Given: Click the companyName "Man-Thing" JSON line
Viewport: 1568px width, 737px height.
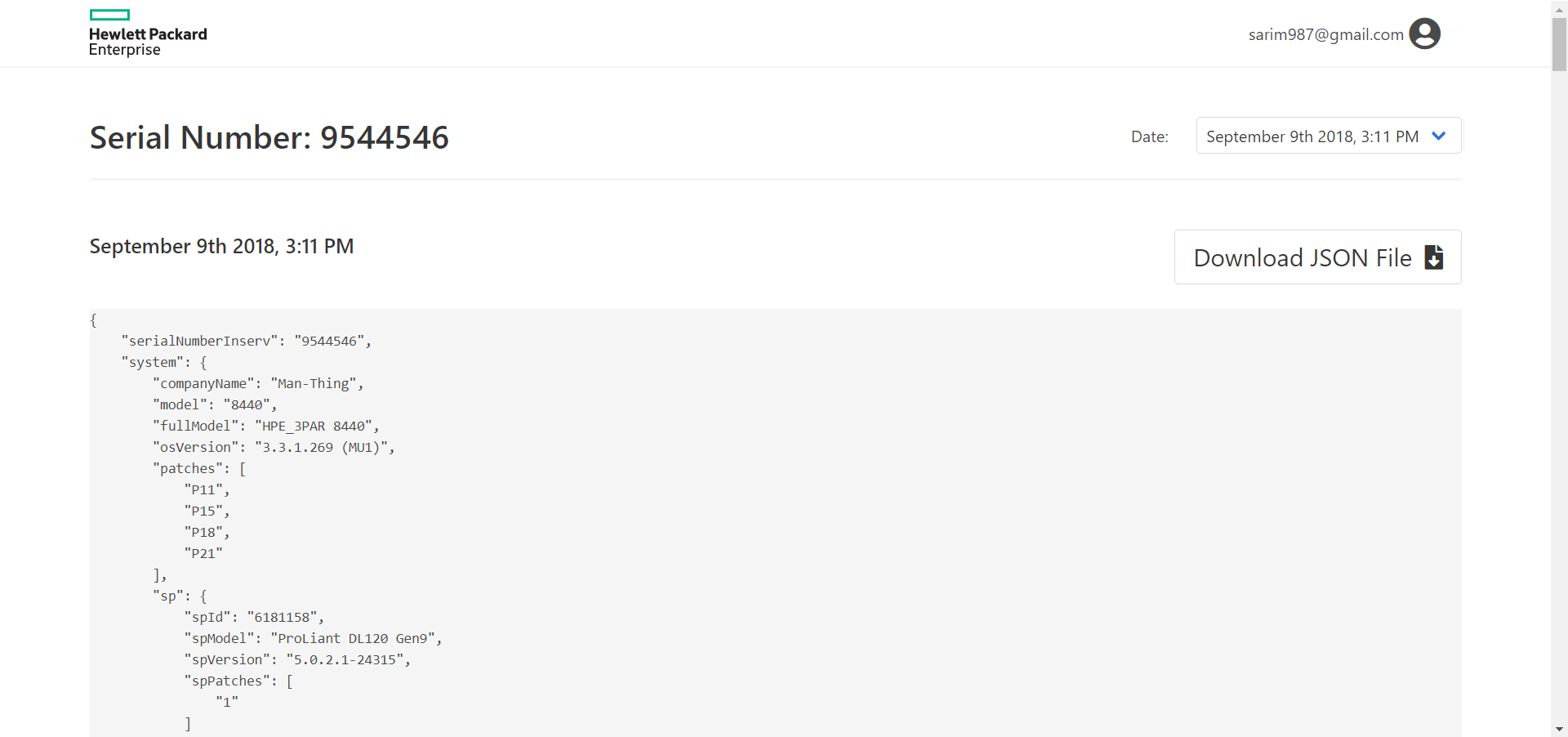Looking at the screenshot, I should (x=258, y=383).
